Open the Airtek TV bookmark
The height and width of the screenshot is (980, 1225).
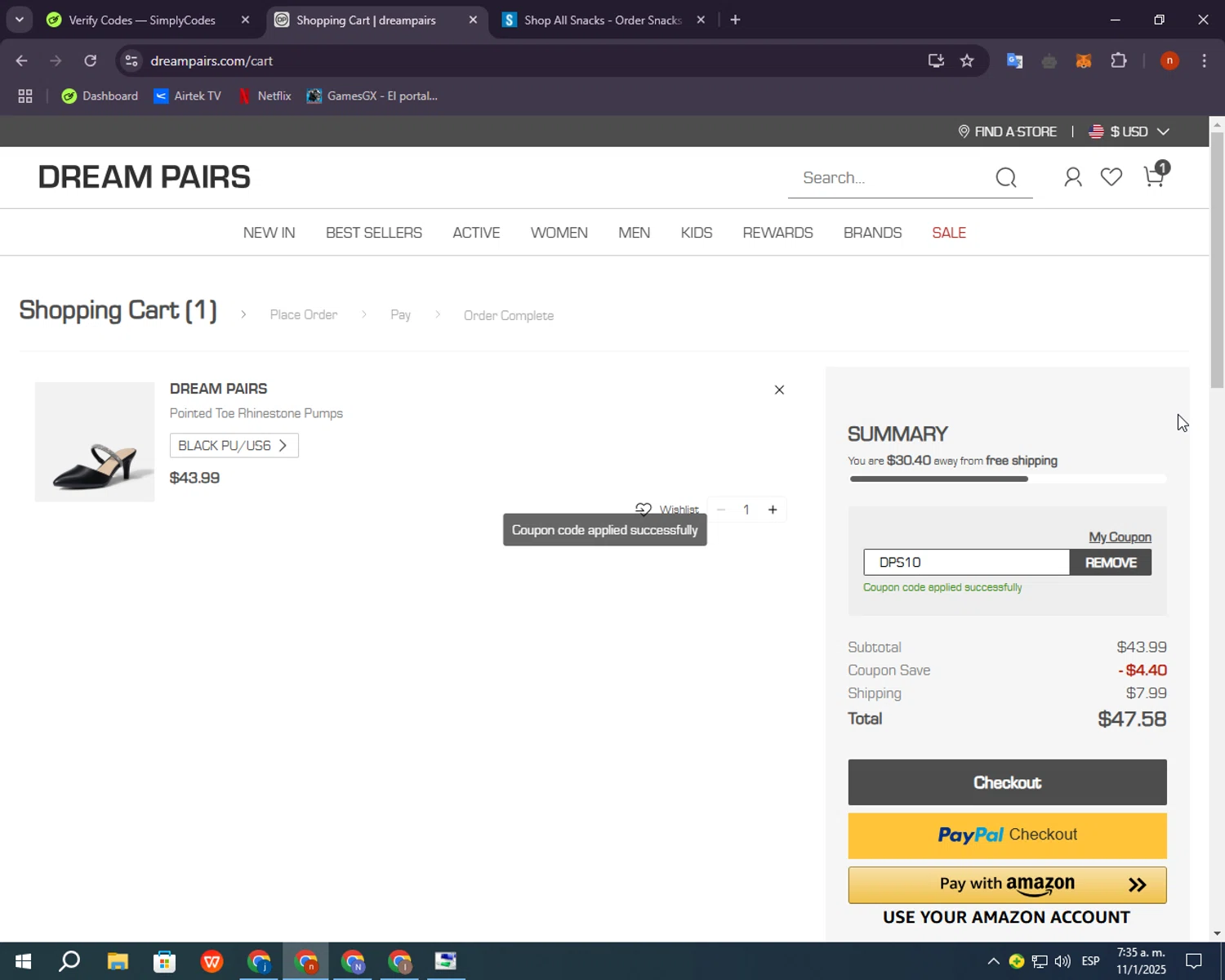188,96
